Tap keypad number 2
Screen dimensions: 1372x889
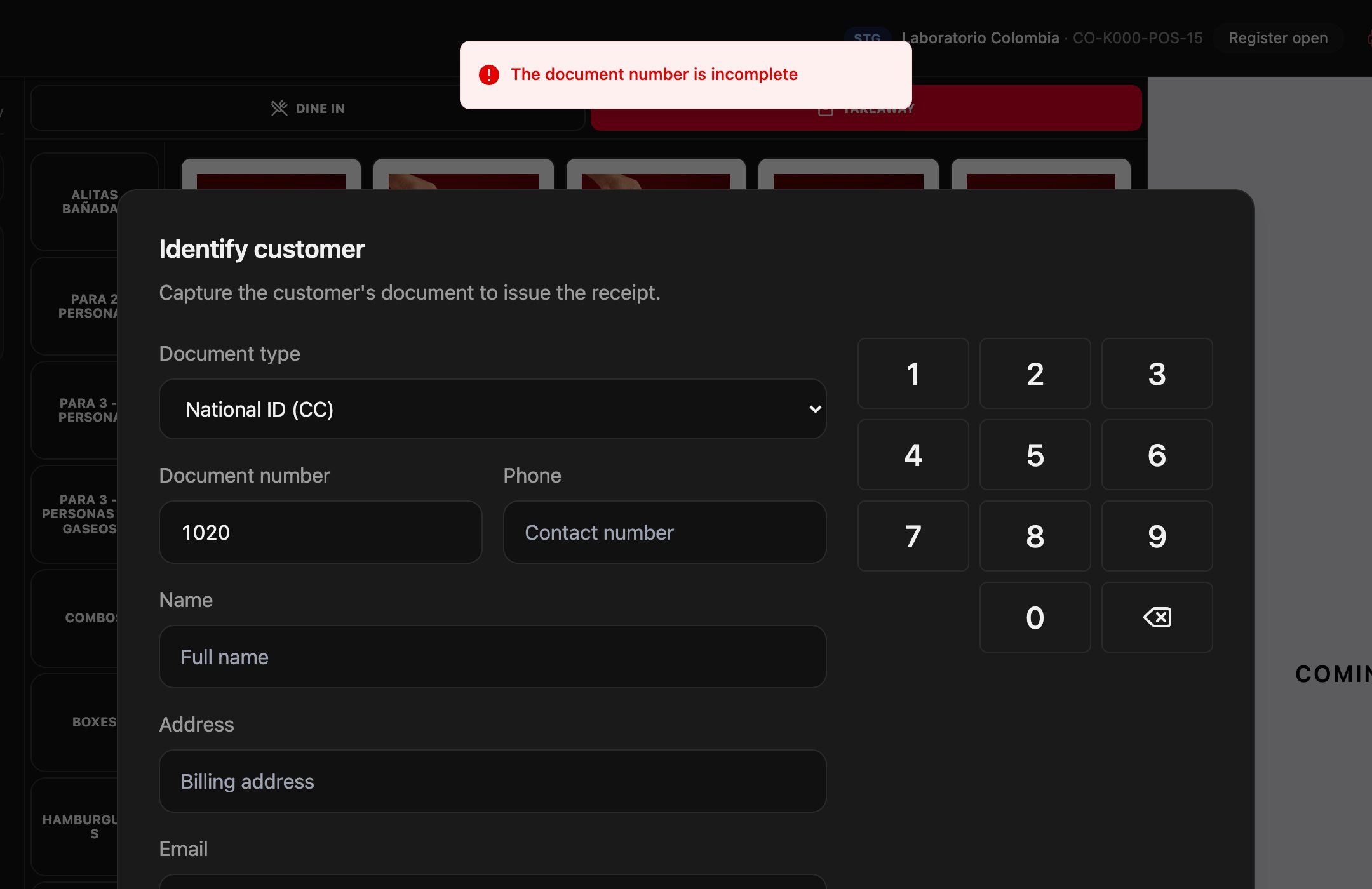[x=1035, y=373]
